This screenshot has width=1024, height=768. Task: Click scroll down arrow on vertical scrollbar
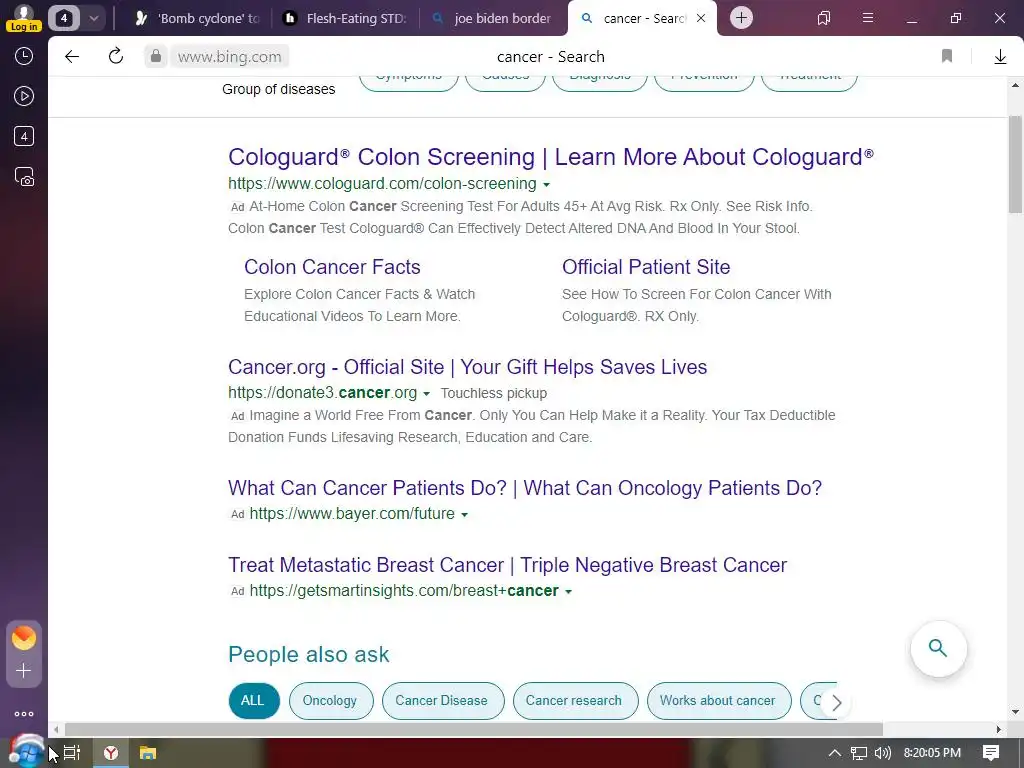tap(1015, 712)
